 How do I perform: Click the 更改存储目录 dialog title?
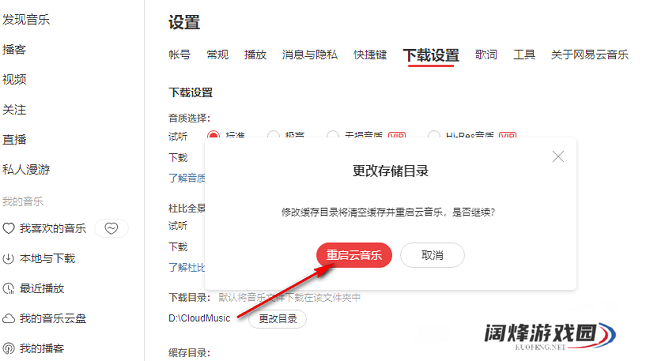pyautogui.click(x=390, y=171)
